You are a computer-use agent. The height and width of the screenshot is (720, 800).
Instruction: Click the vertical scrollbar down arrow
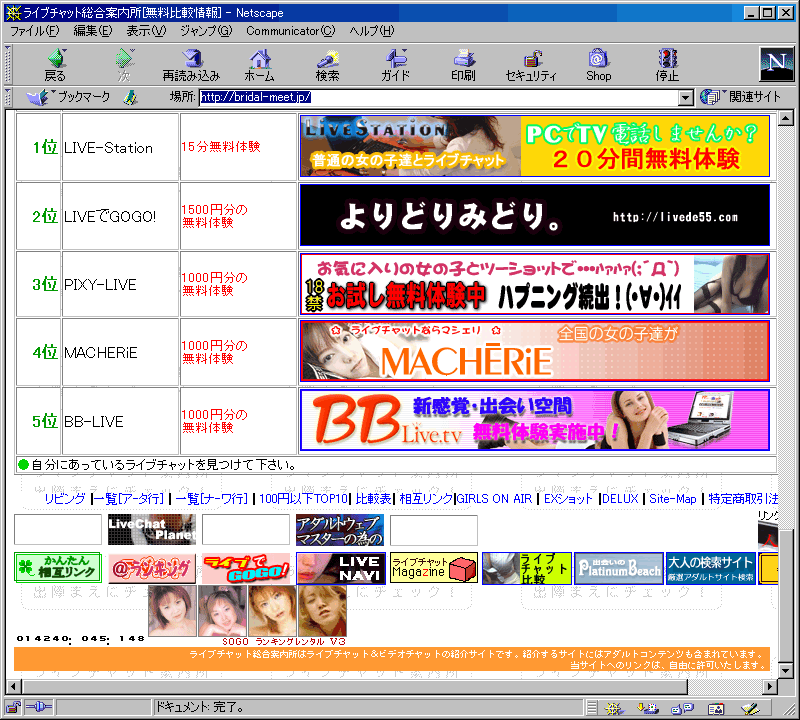[x=786, y=671]
